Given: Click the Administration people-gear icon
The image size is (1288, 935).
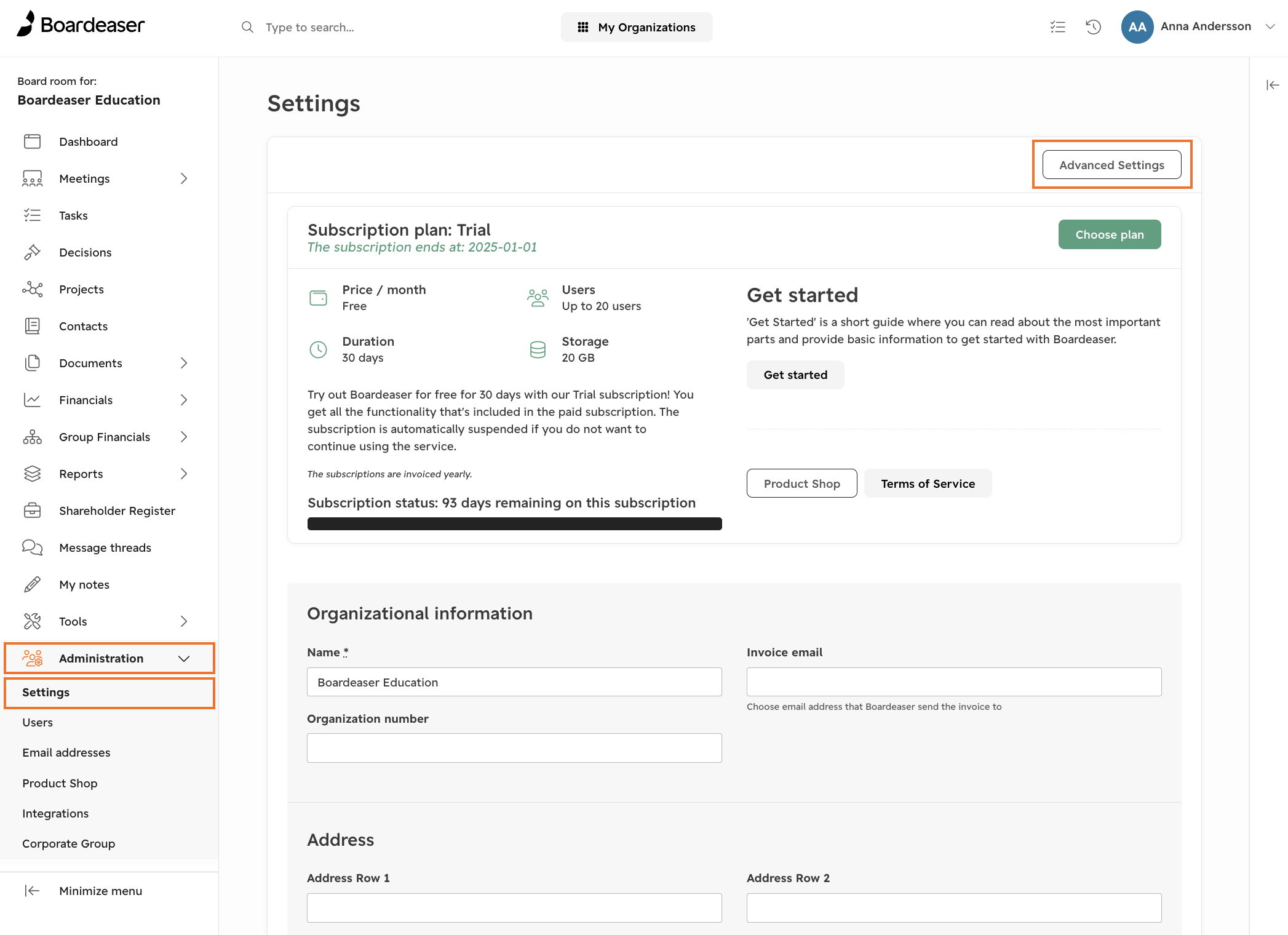Looking at the screenshot, I should (32, 658).
